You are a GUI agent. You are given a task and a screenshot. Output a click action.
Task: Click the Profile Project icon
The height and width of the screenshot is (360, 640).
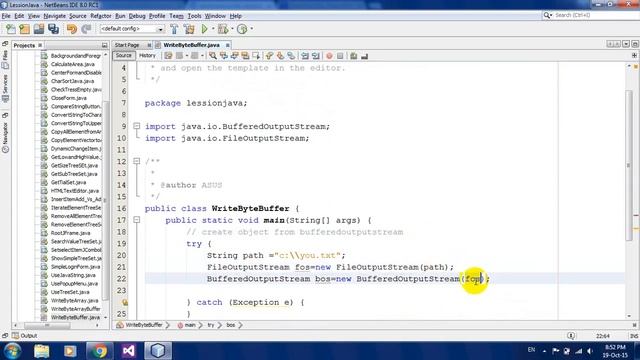click(242, 29)
